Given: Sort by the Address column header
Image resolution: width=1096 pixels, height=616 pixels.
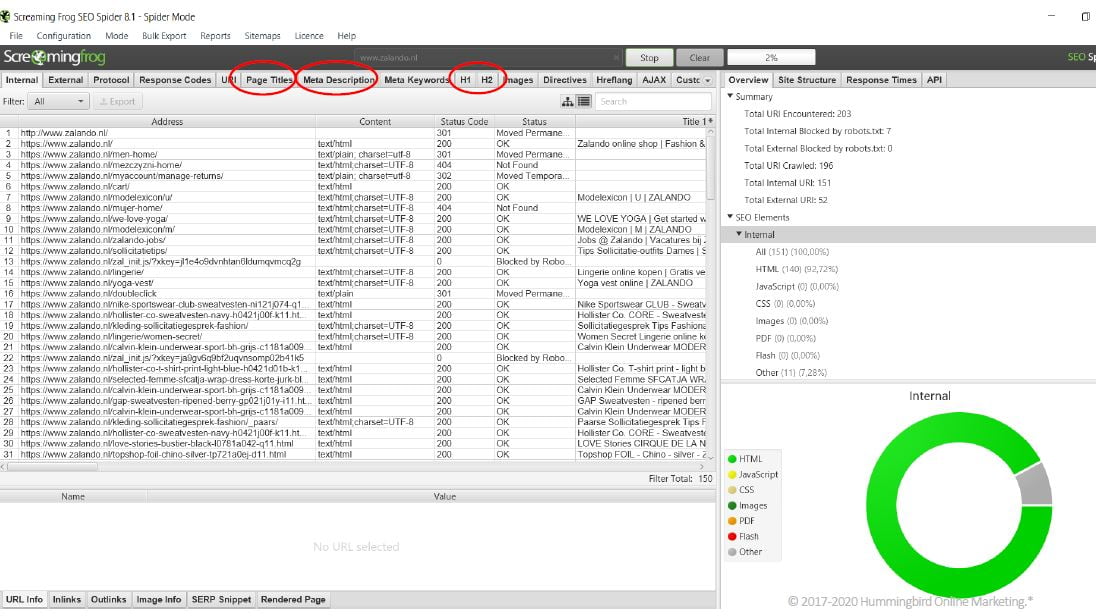Looking at the screenshot, I should point(167,121).
